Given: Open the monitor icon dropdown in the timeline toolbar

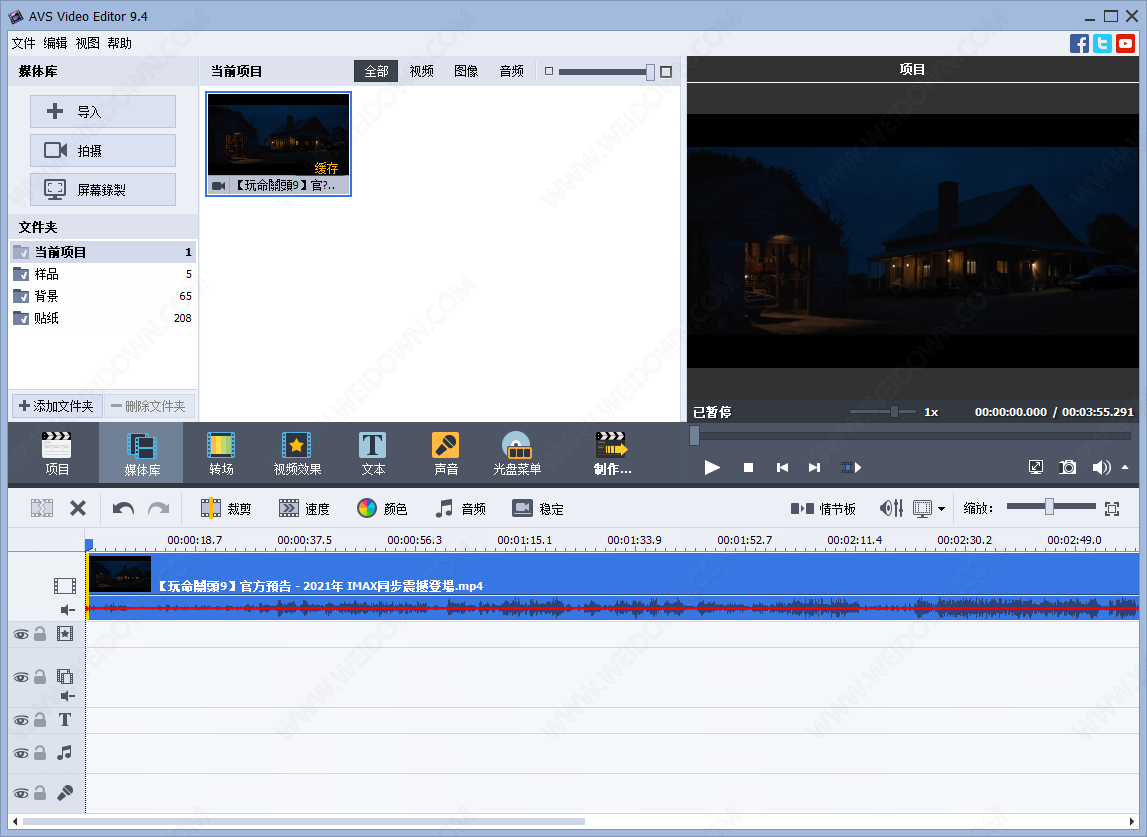Looking at the screenshot, I should tap(941, 508).
